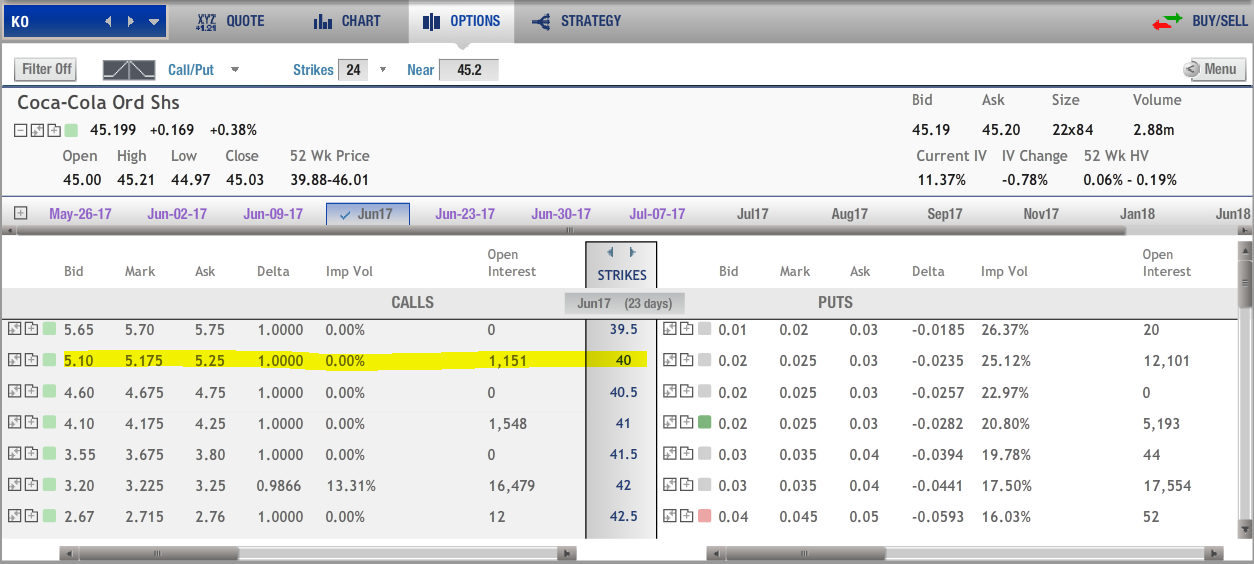Click the plus icon on the 25.12% put row

[688, 360]
